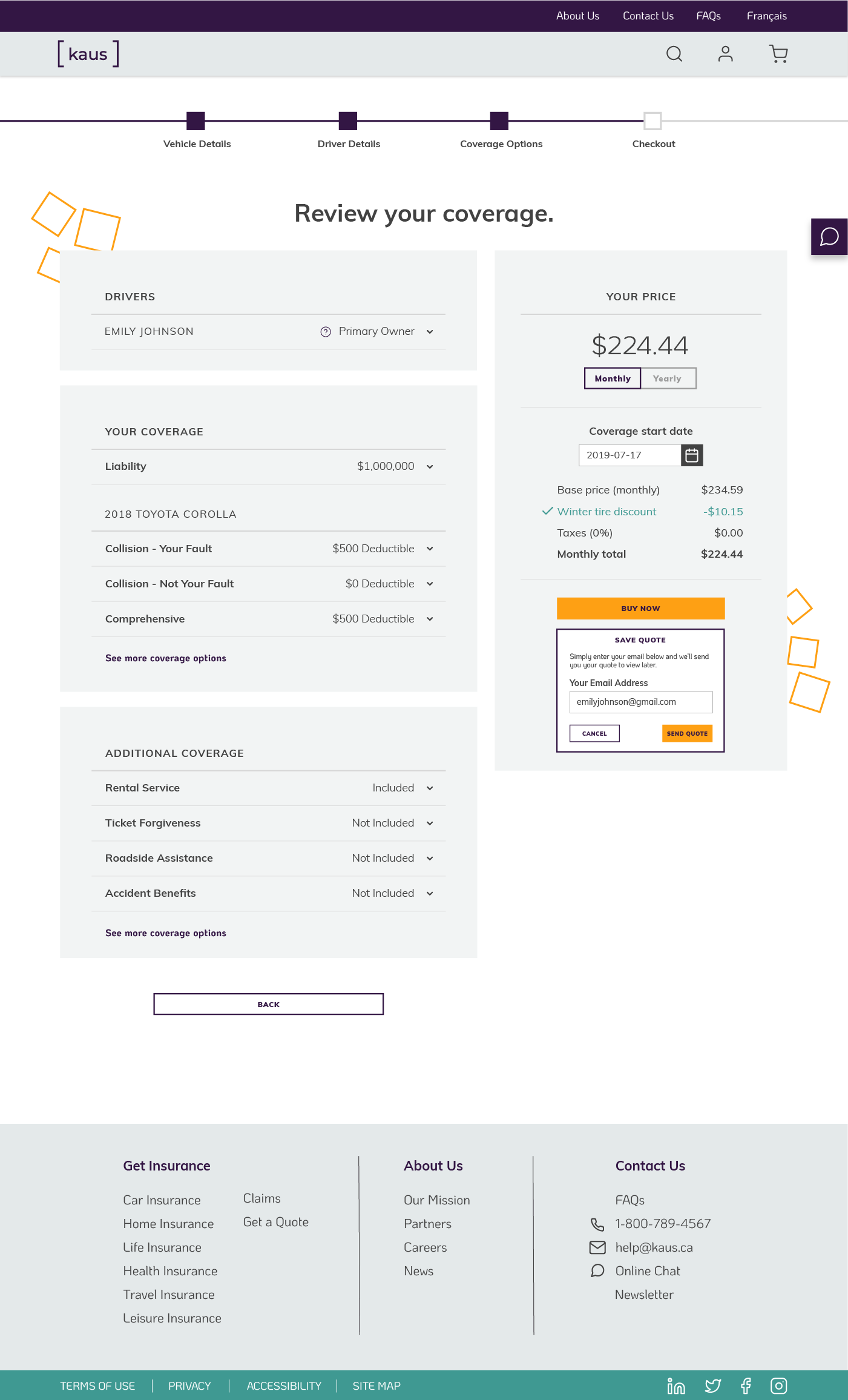Open the LinkedIn icon in footer
This screenshot has width=848, height=1400.
pos(676,1385)
